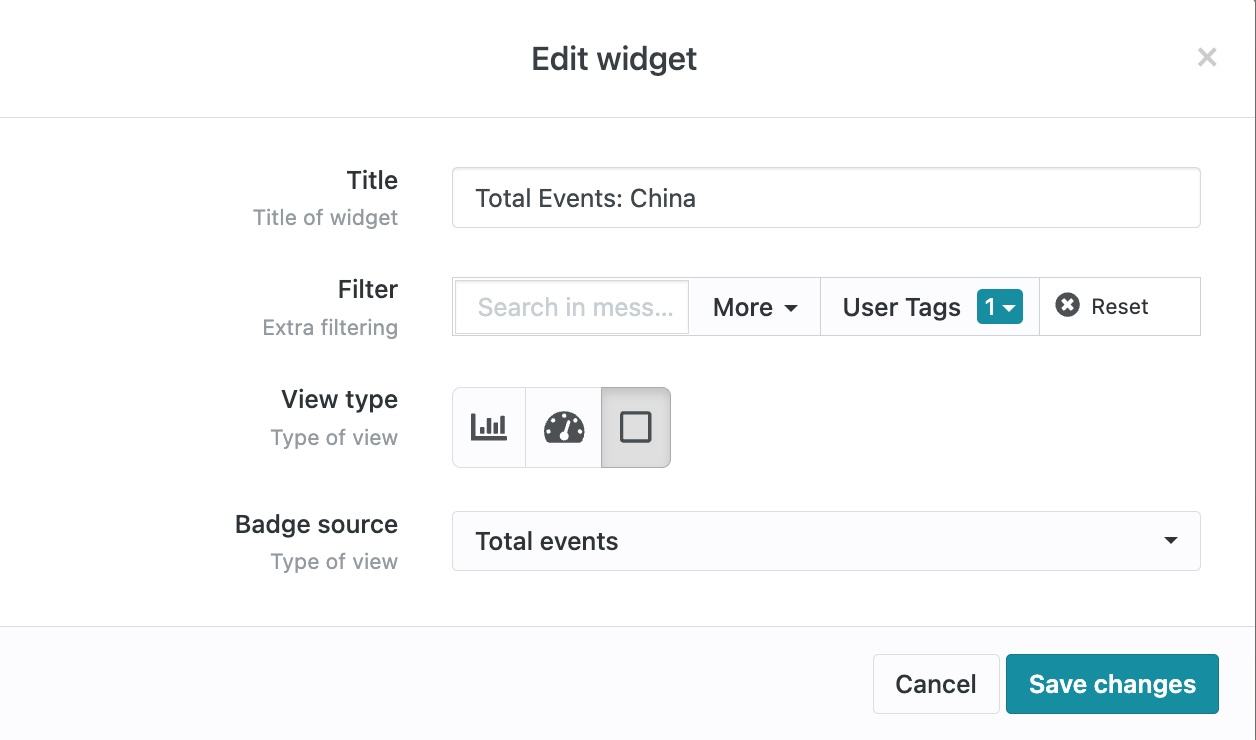Click the View type label

pyautogui.click(x=339, y=399)
